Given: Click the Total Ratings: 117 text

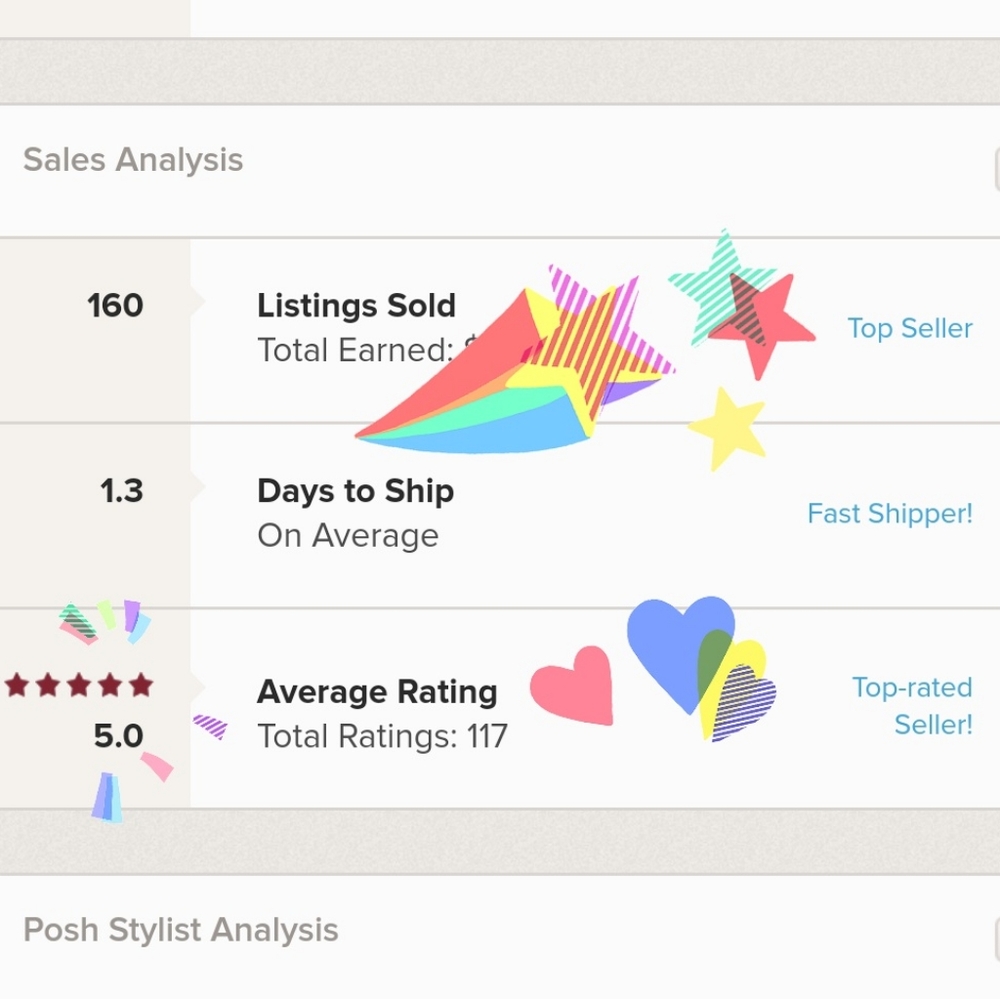Looking at the screenshot, I should pos(382,737).
